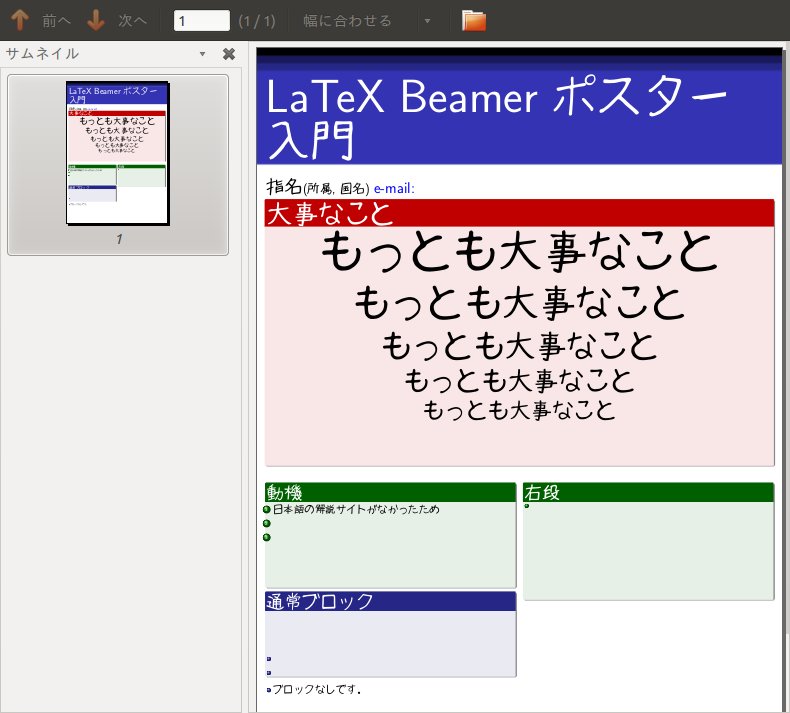Click the next page down arrow icon
Viewport: 790px width, 713px height.
tap(96, 20)
